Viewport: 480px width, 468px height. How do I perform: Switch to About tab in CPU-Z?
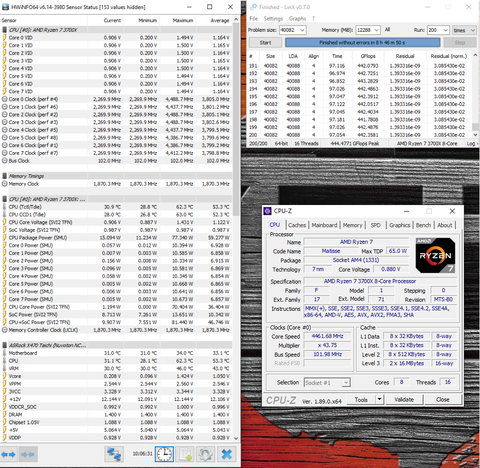click(x=445, y=225)
